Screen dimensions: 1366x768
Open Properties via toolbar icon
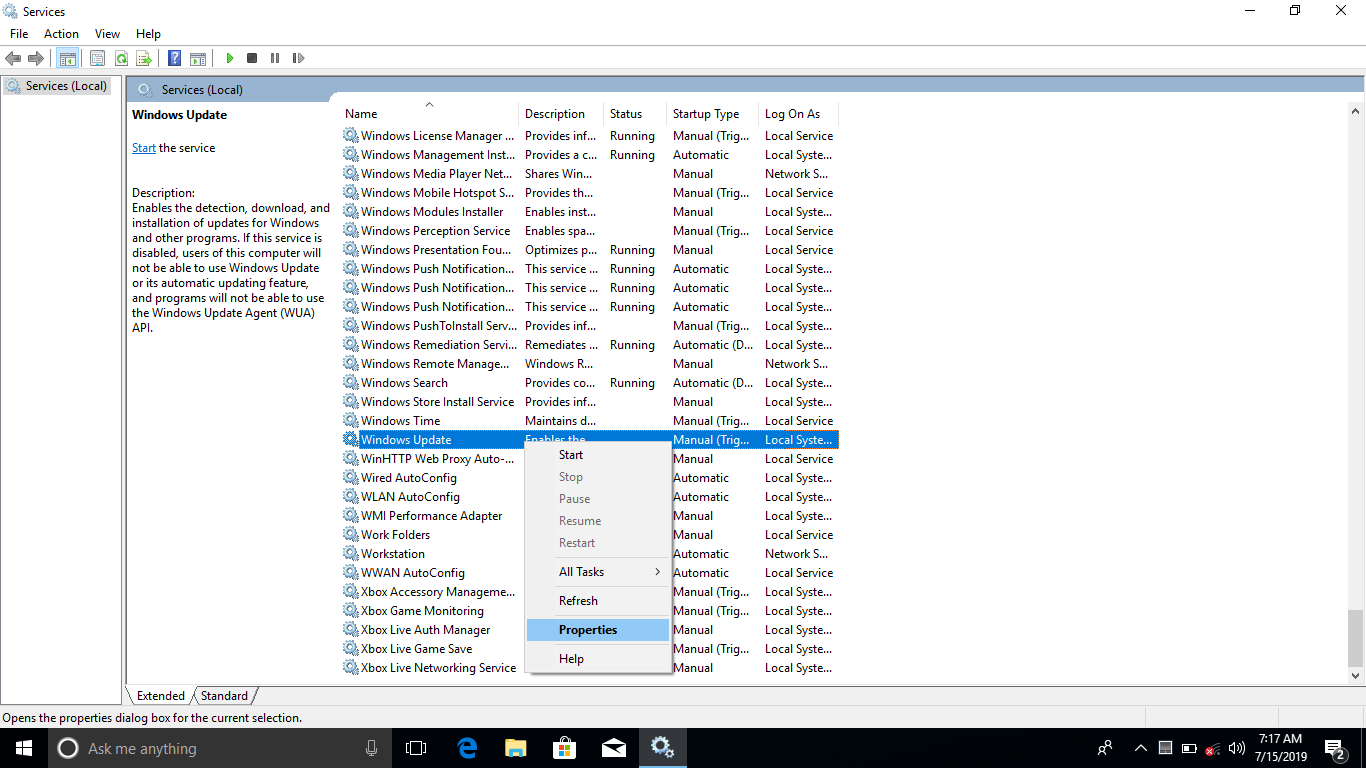(x=97, y=58)
